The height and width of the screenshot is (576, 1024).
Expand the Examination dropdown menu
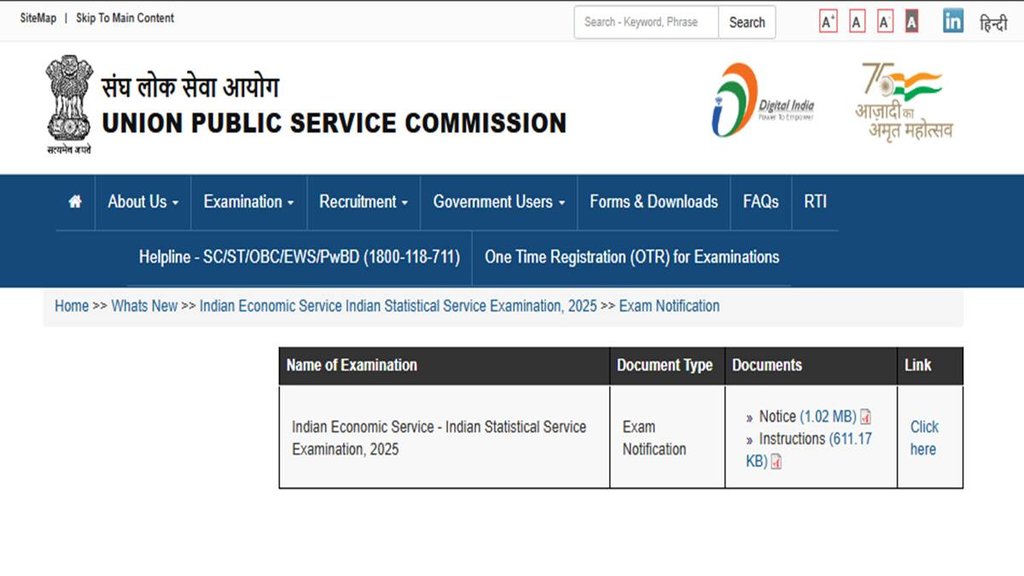tap(248, 202)
